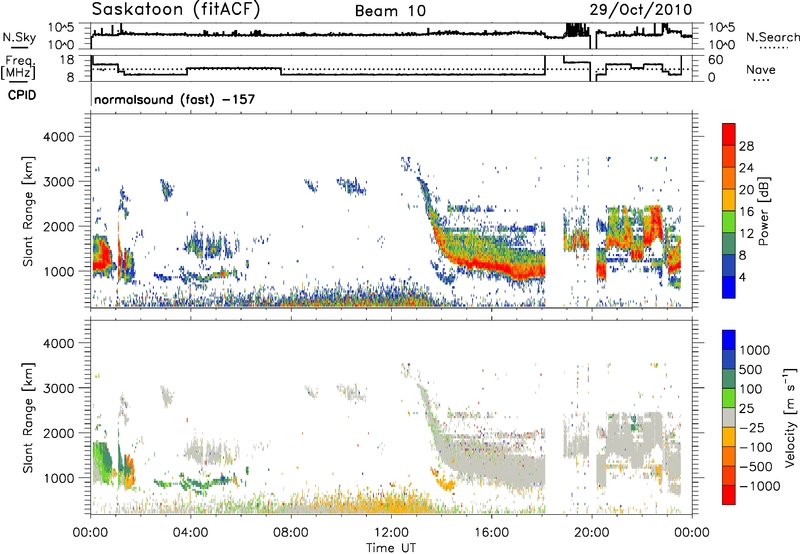Image resolution: width=800 pixels, height=554 pixels.
Task: Click the '500' tick on the velocity colorbar
Action: (x=751, y=369)
